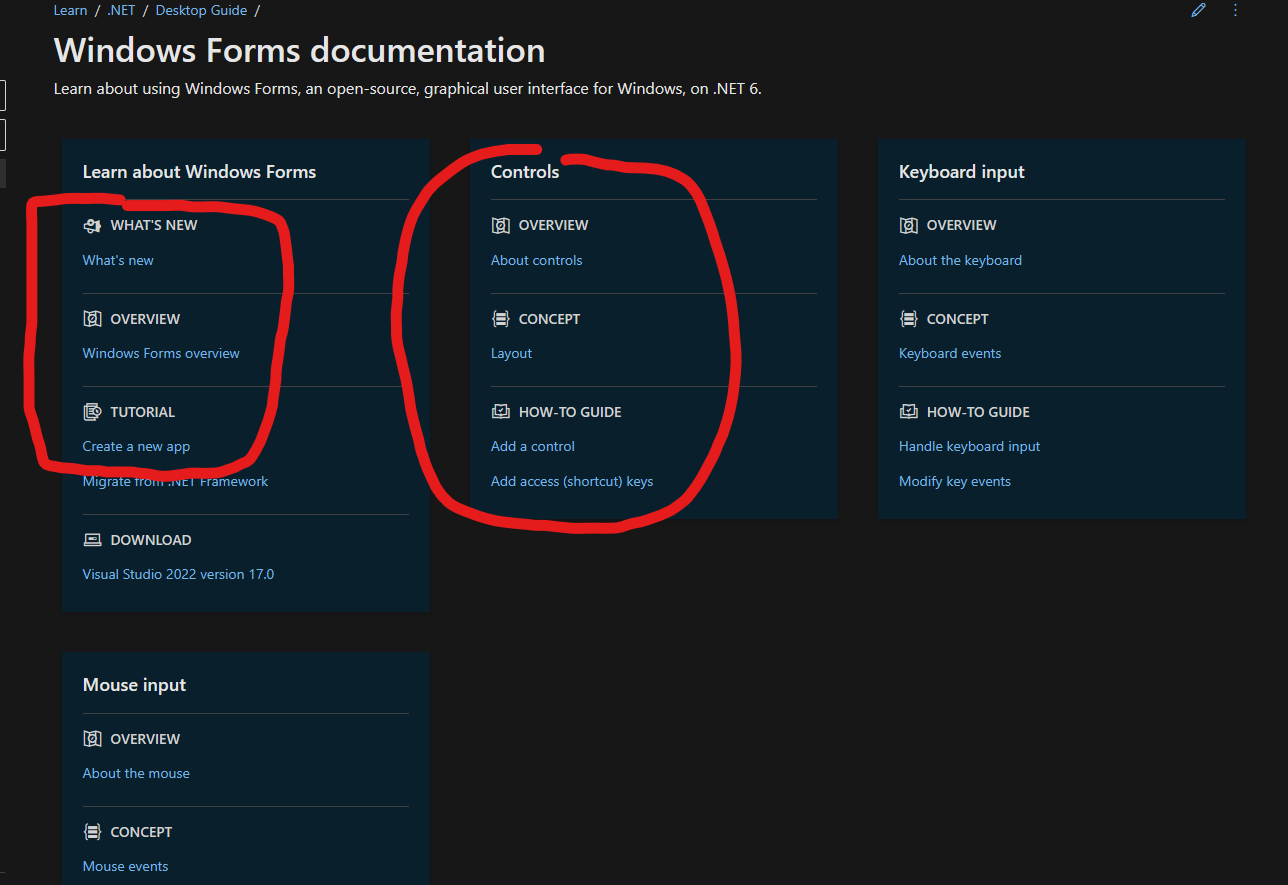1288x885 pixels.
Task: Click the WHAT'S NEW section label
Action: click(x=154, y=226)
